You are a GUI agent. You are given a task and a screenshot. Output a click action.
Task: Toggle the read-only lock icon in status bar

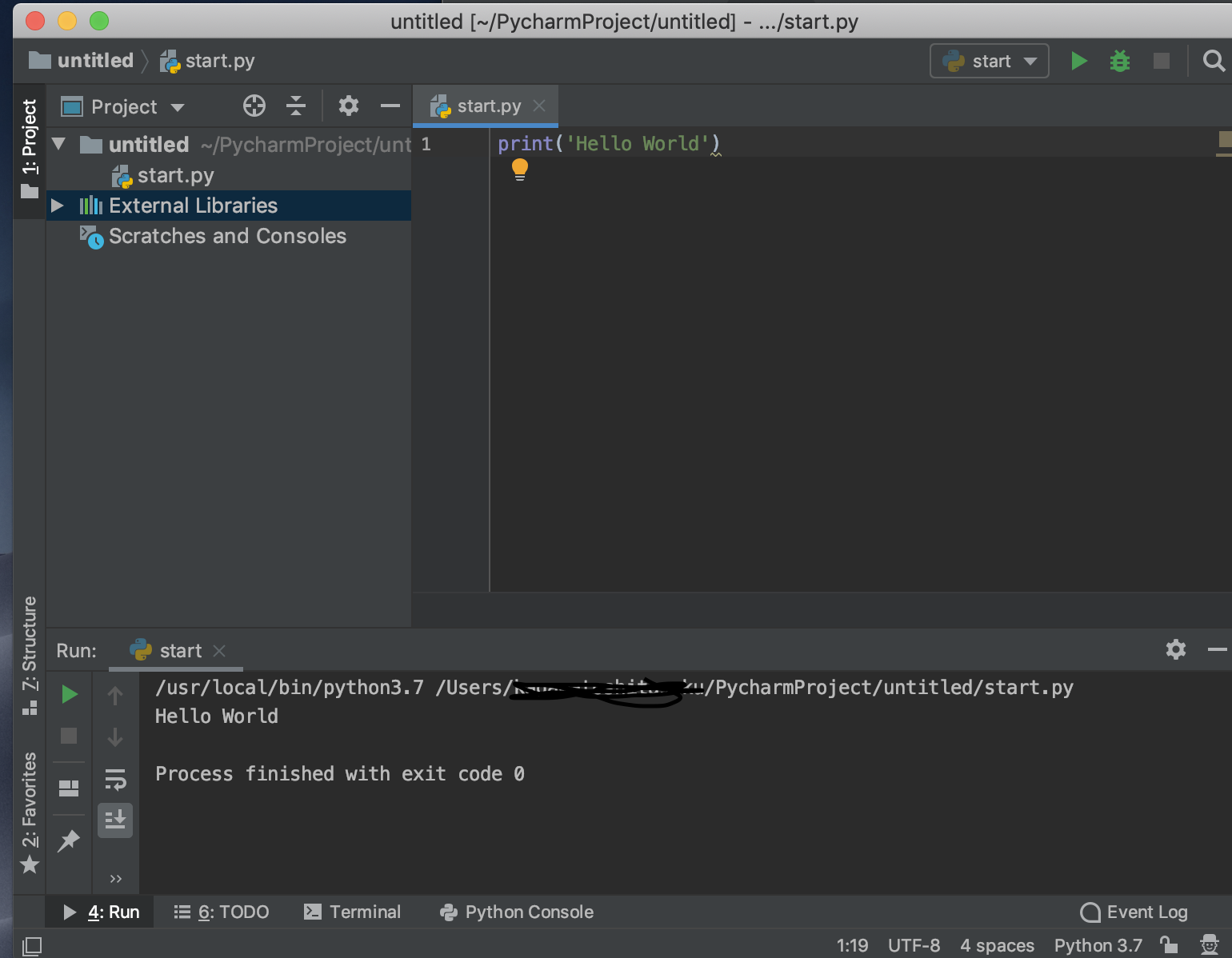1169,945
